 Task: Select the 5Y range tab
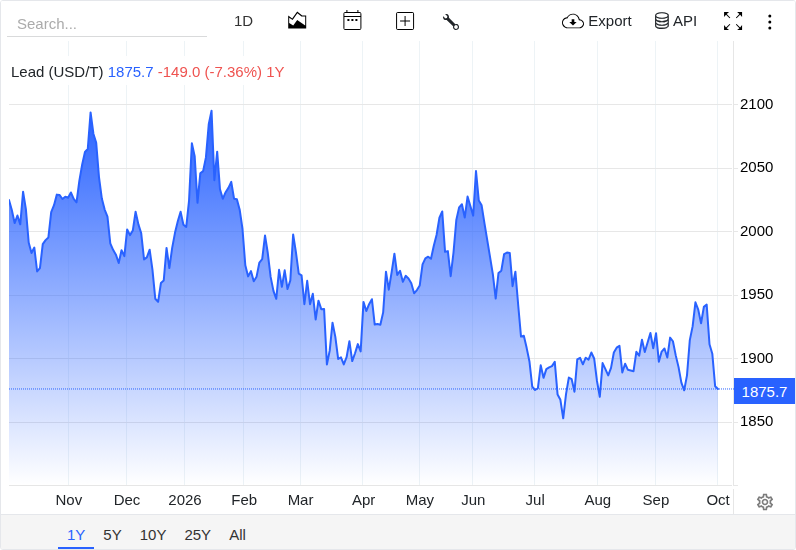[x=112, y=535]
